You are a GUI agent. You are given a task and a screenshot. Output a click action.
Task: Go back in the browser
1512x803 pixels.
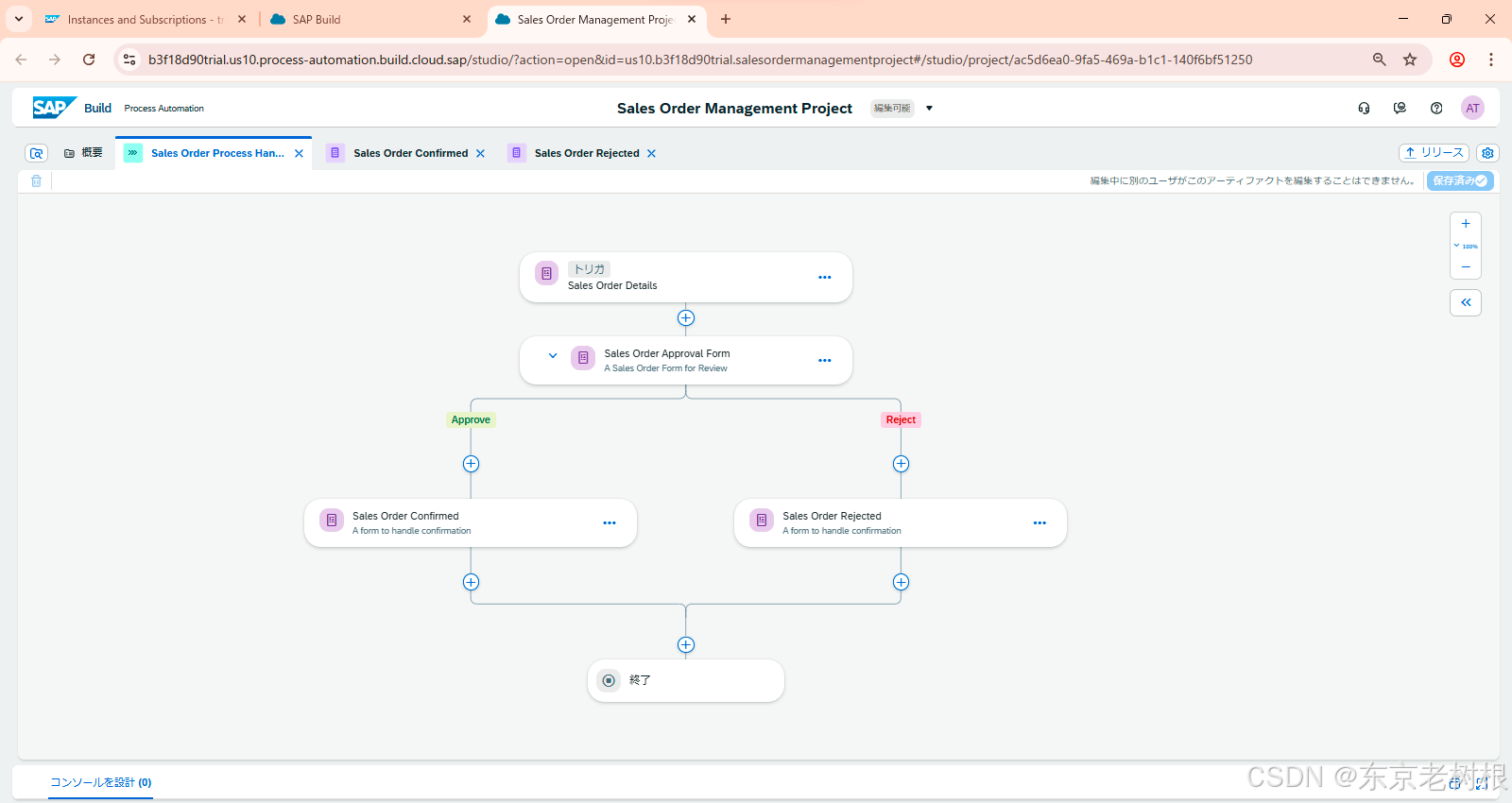pyautogui.click(x=21, y=60)
